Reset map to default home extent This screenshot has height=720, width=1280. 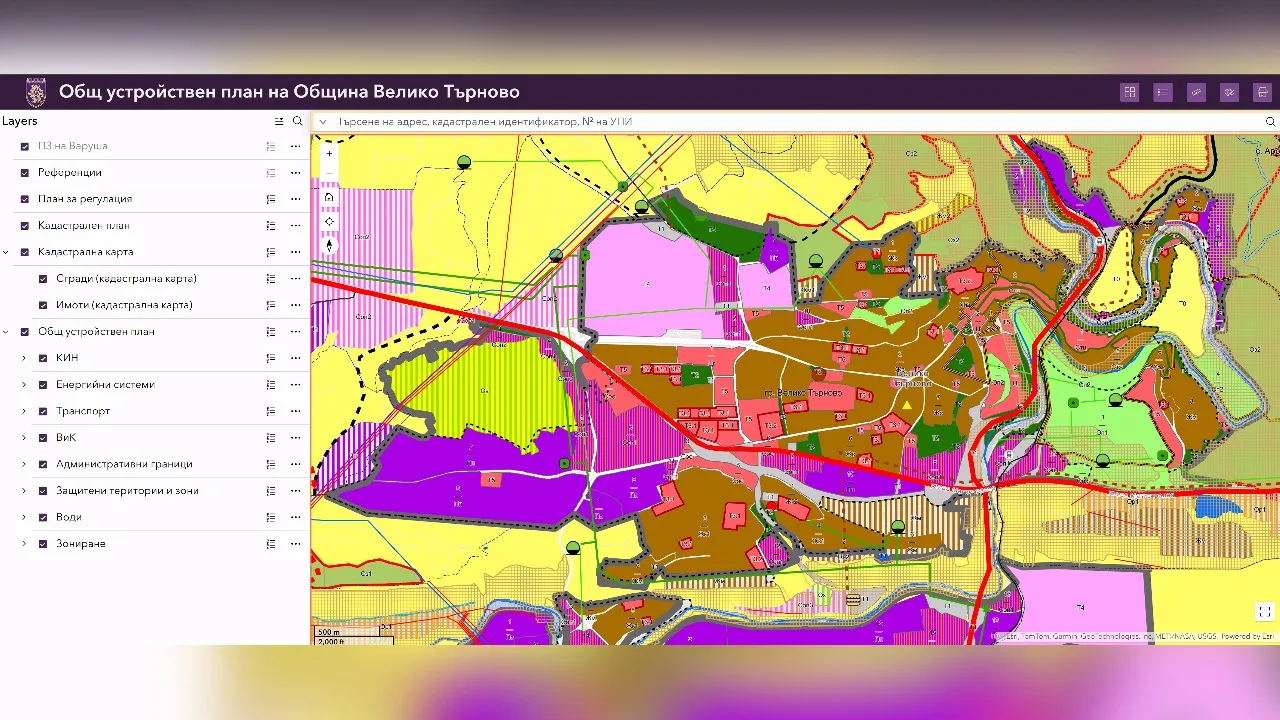329,197
